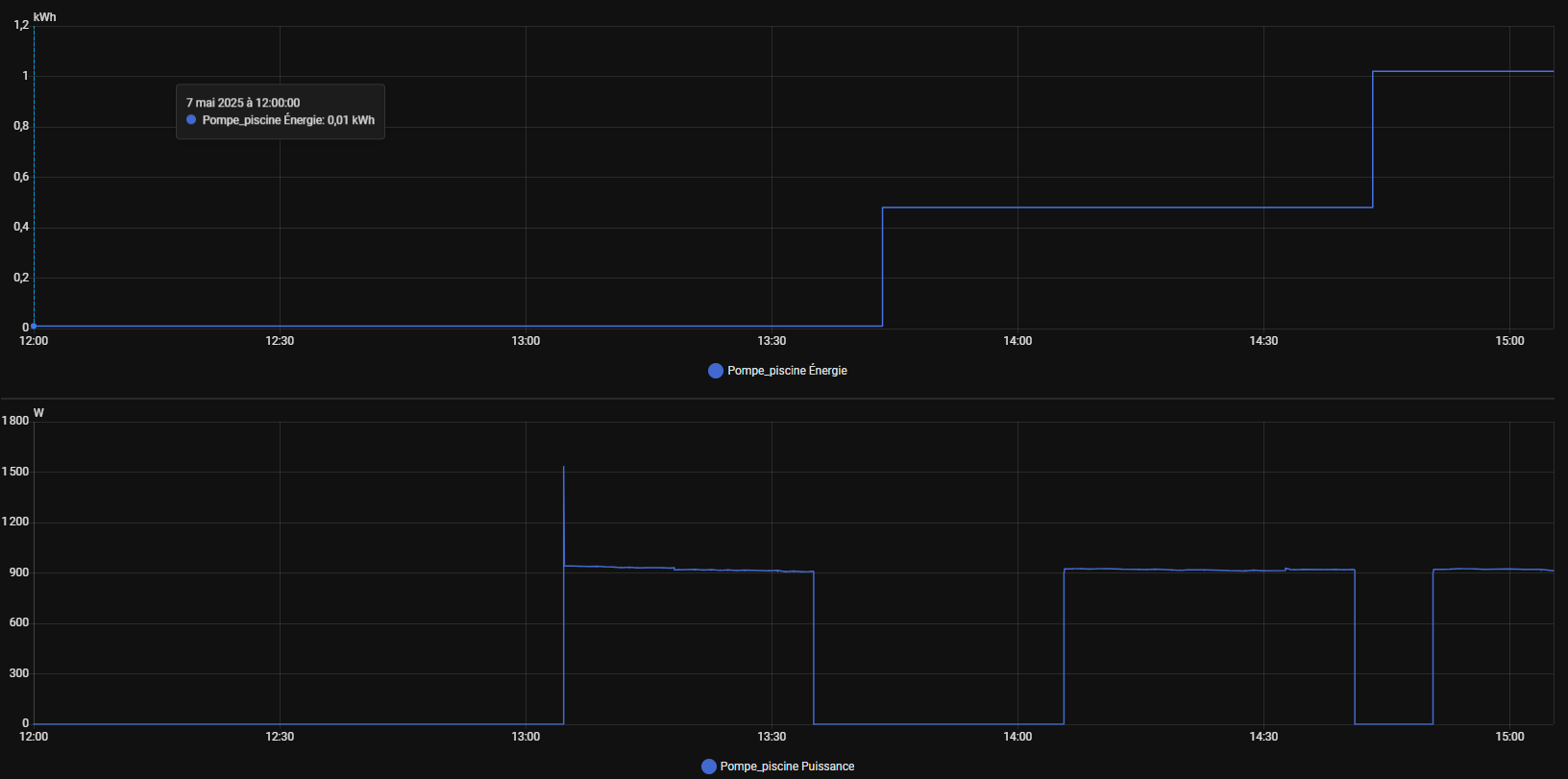Click the blue Pompe_piscine Énergie legend dot
The height and width of the screenshot is (779, 1568).
[x=715, y=371]
